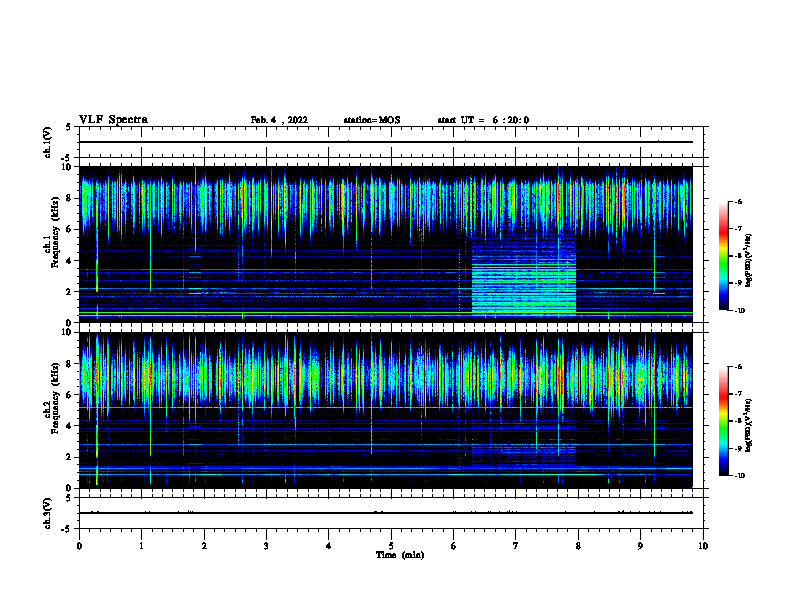Click the time axis tick label '7'
The height and width of the screenshot is (612, 792).
pos(516,546)
